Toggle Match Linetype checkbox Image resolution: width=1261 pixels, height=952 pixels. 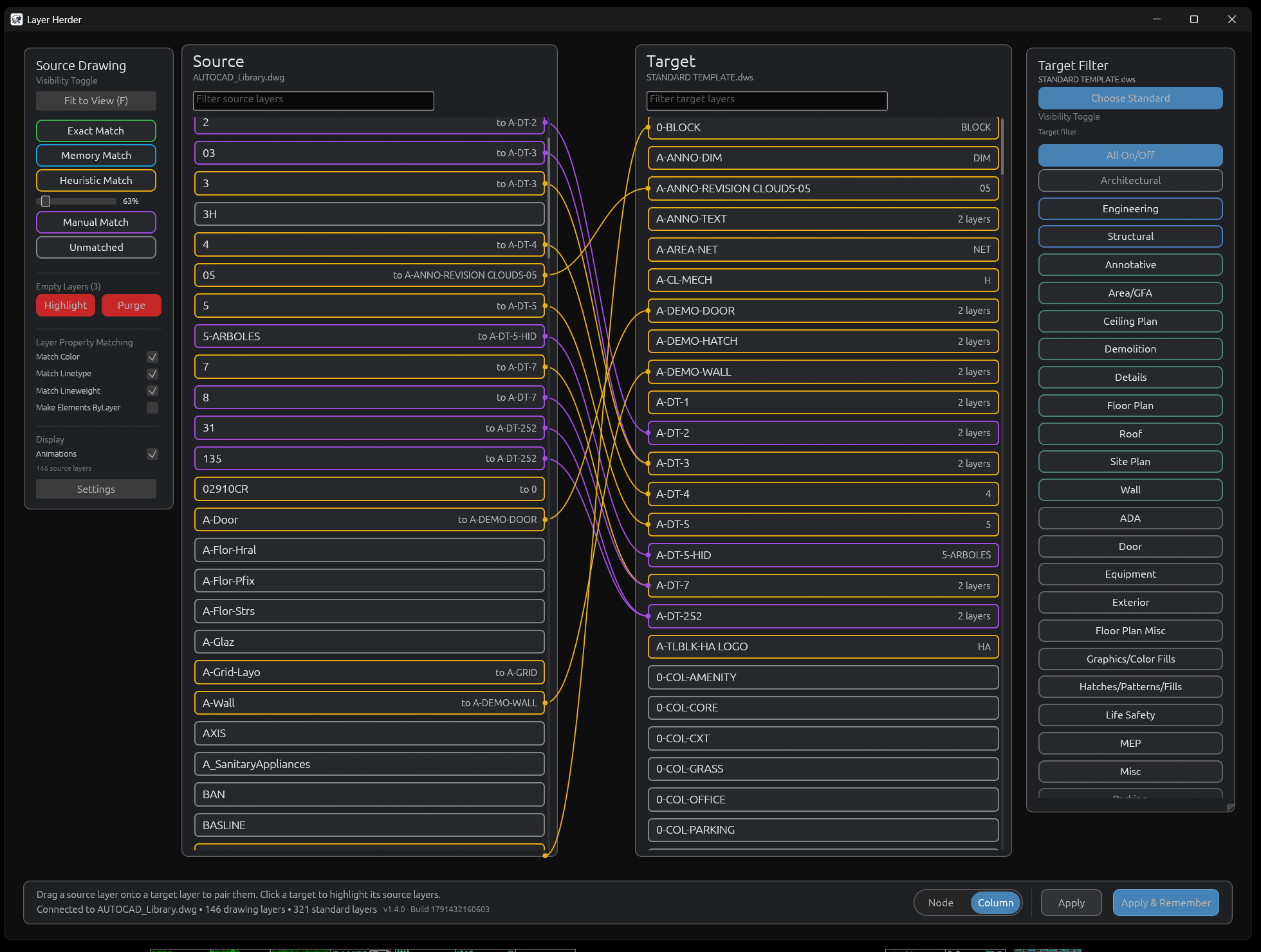pyautogui.click(x=152, y=374)
